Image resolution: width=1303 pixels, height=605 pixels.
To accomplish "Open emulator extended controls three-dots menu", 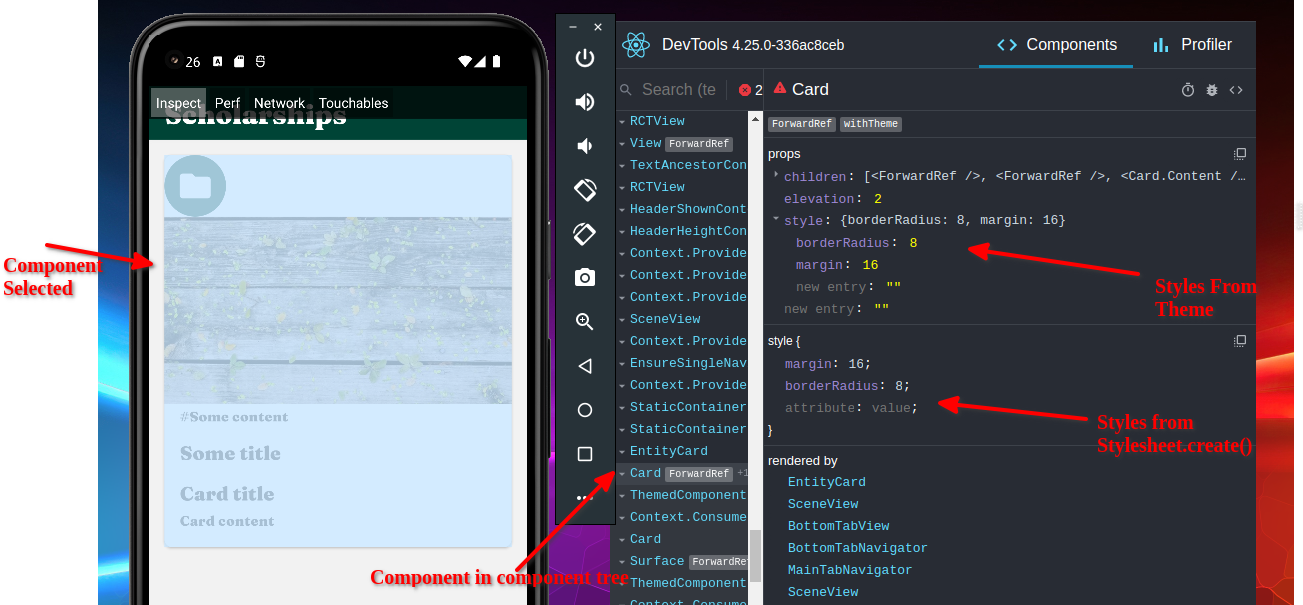I will [x=585, y=497].
